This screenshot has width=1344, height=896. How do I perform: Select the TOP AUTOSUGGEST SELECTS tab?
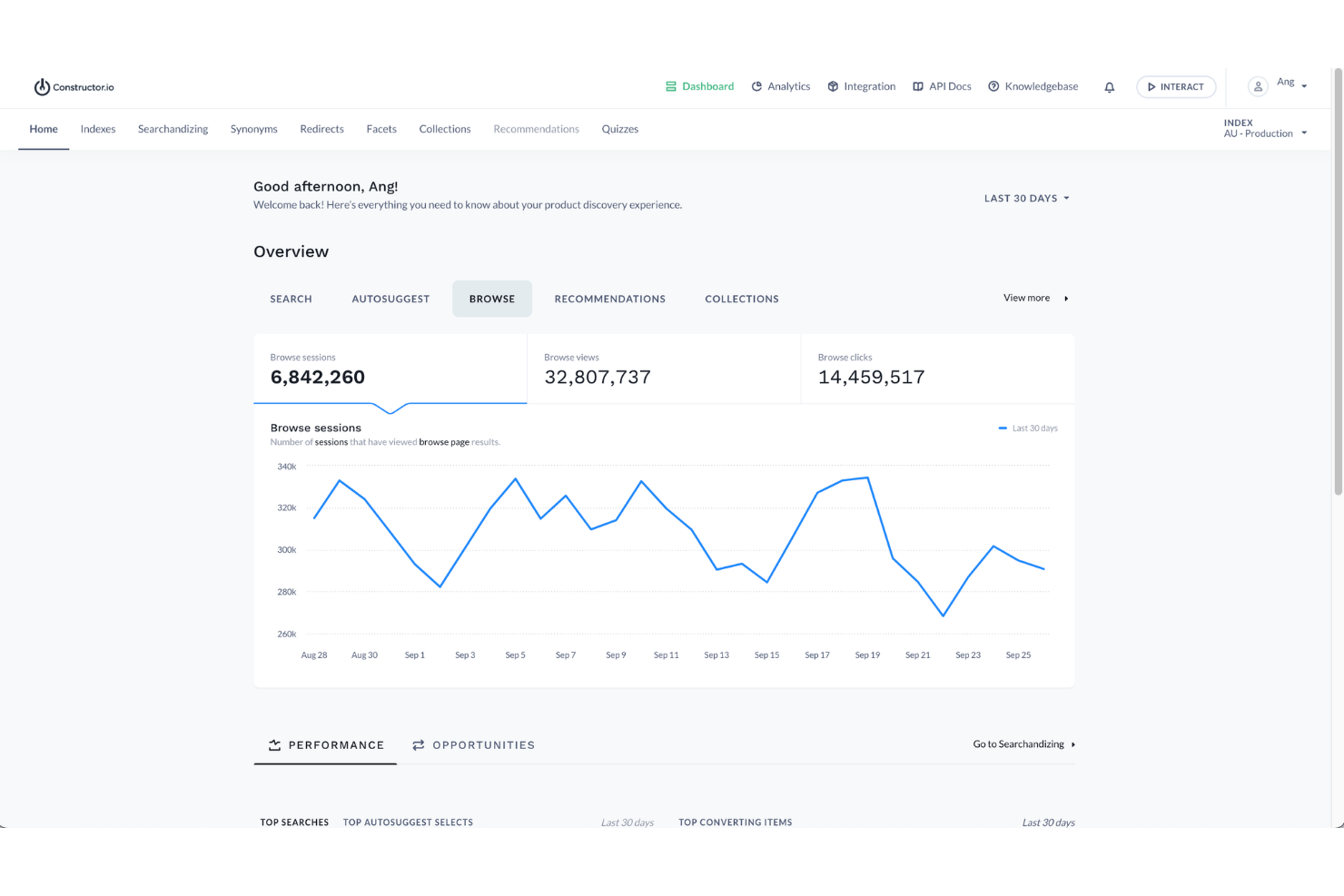click(x=408, y=822)
